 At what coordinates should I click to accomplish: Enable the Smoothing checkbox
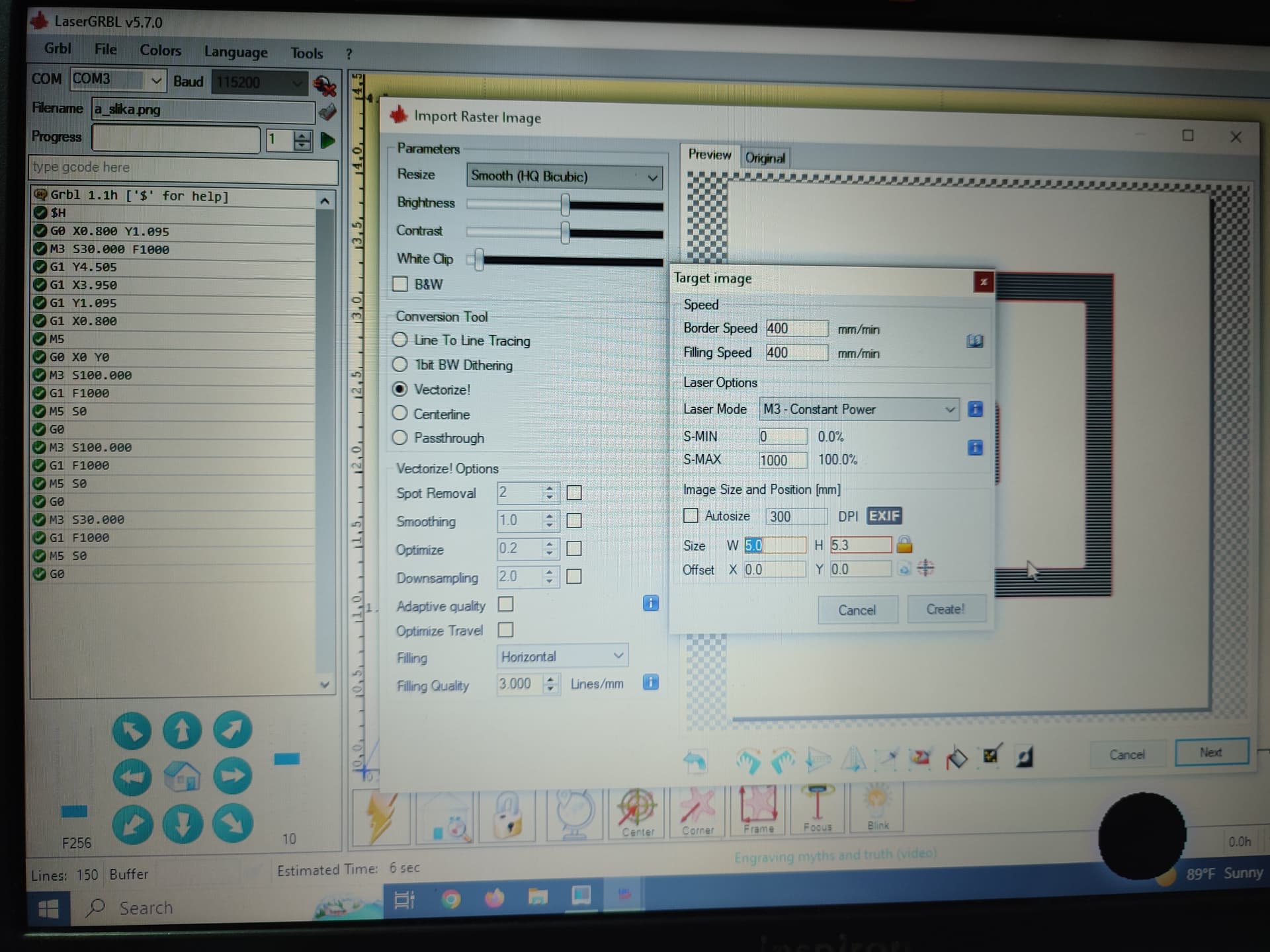tap(574, 521)
